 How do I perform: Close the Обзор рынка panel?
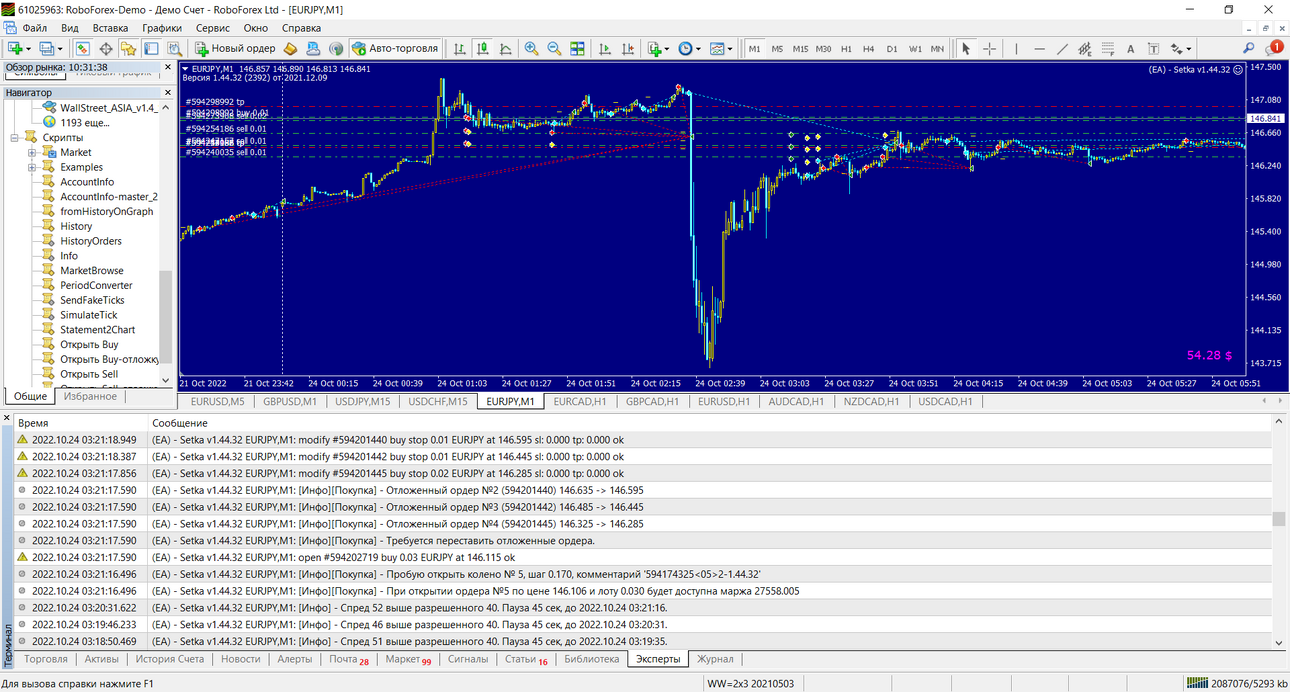click(166, 67)
